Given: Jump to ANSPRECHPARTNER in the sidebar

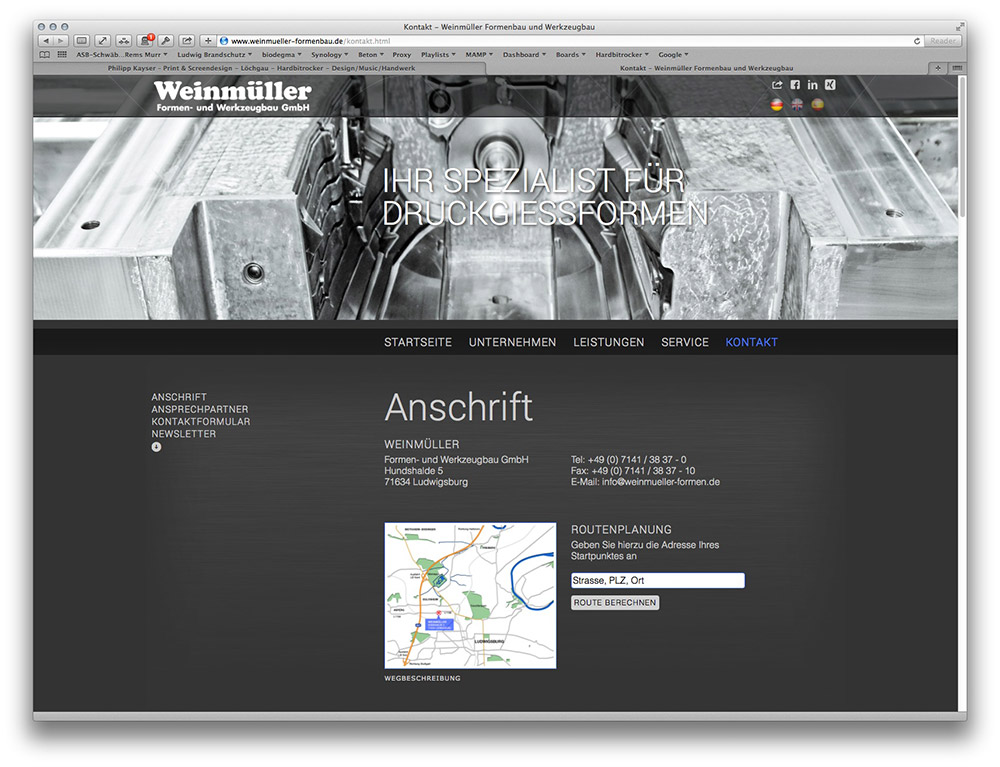Looking at the screenshot, I should (200, 409).
